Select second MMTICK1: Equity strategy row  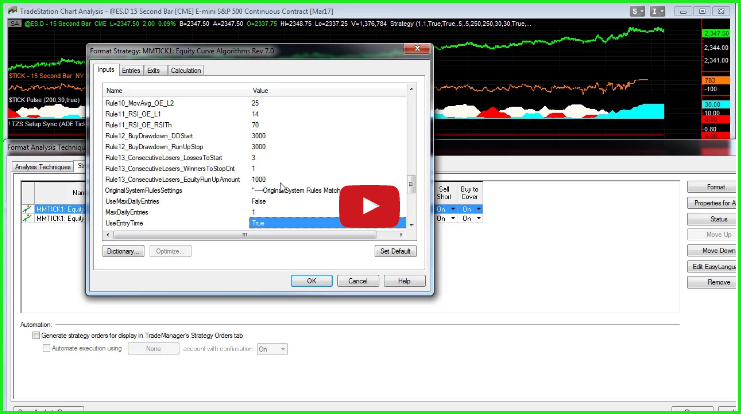pos(60,218)
